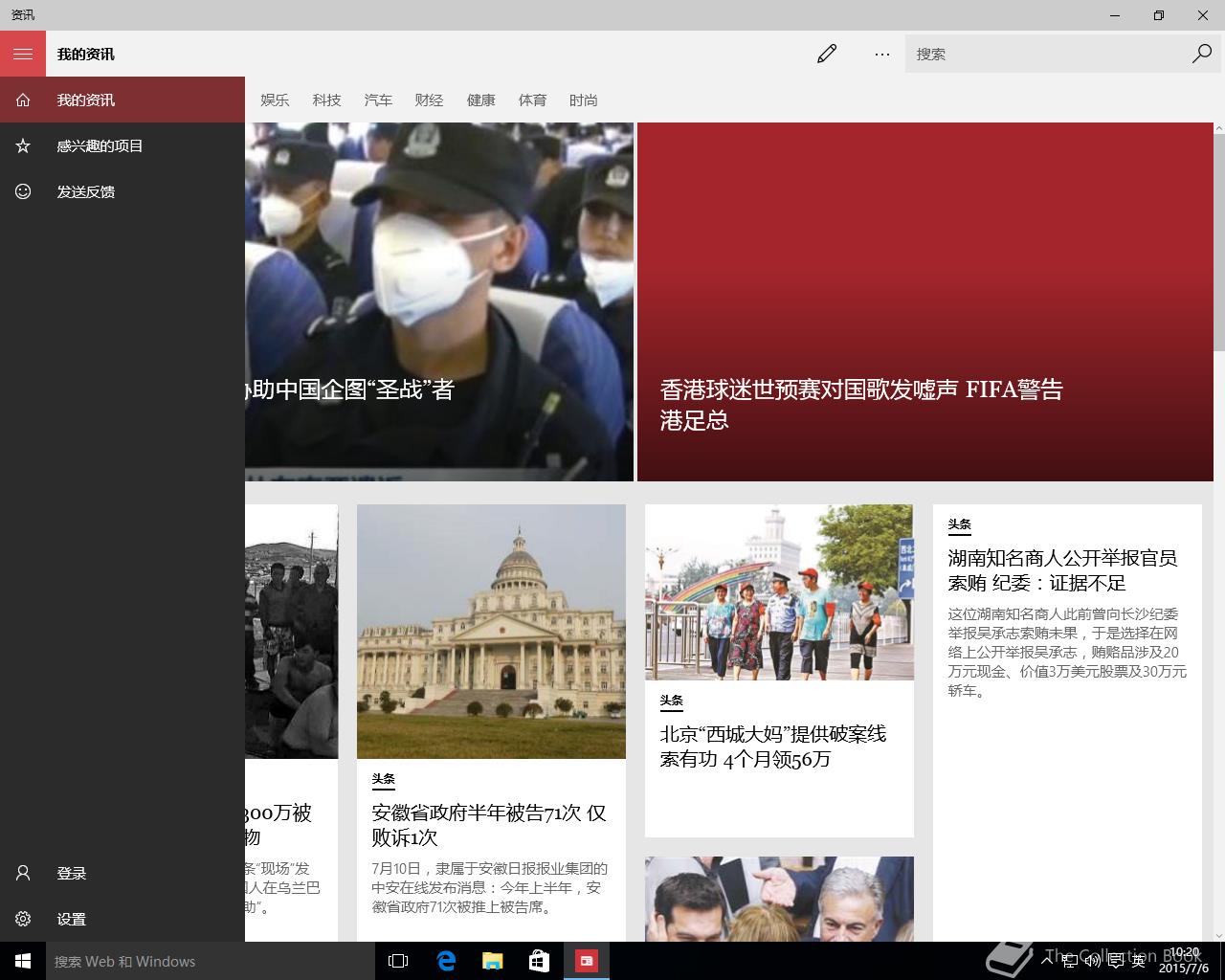The width and height of the screenshot is (1225, 980).
Task: Open 设置 in the side menu
Action: (x=122, y=919)
